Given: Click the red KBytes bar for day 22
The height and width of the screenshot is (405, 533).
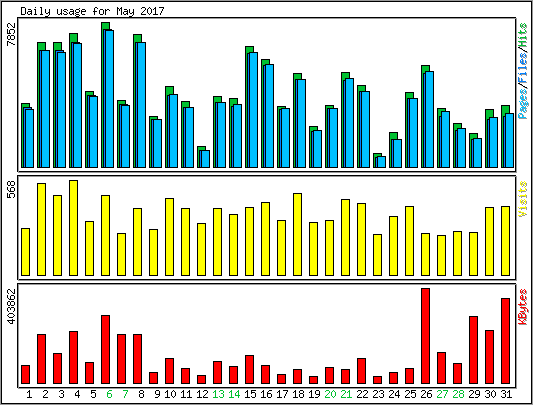Looking at the screenshot, I should coord(361,371).
